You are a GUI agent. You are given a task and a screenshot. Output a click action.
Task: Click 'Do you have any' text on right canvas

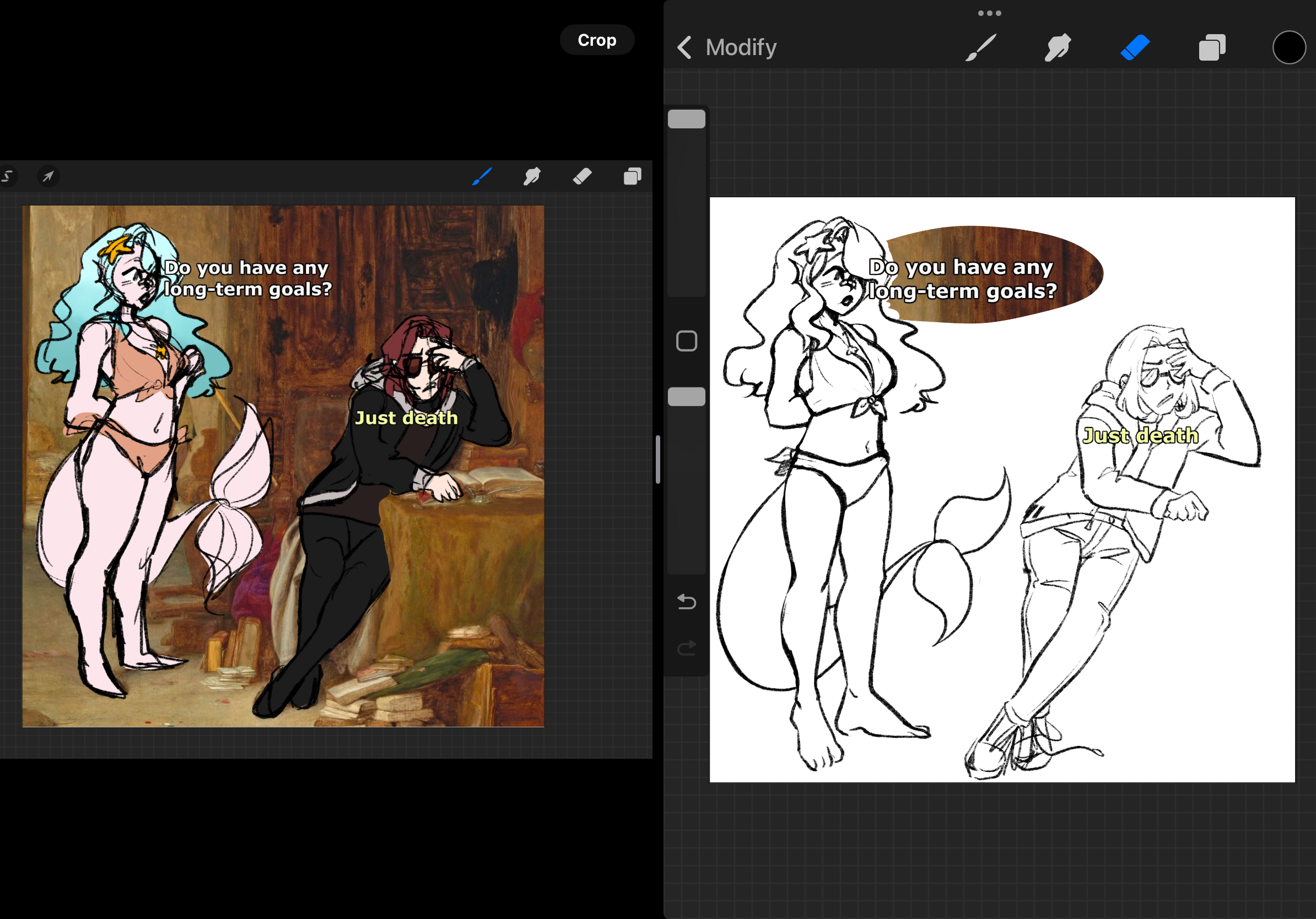coord(961,268)
